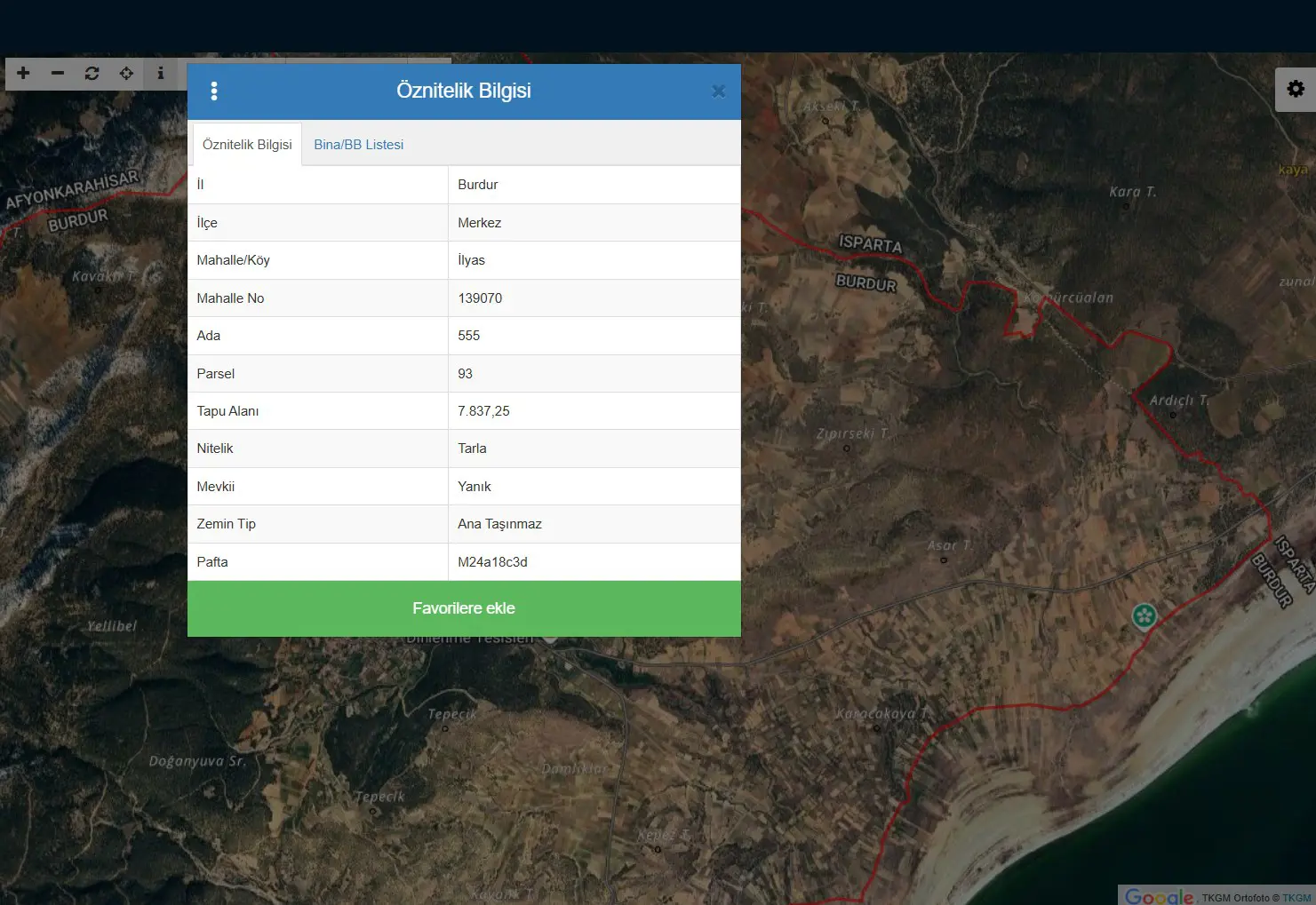This screenshot has width=1316, height=905.
Task: Switch to the Bina/BB Listesi tab
Action: click(358, 144)
